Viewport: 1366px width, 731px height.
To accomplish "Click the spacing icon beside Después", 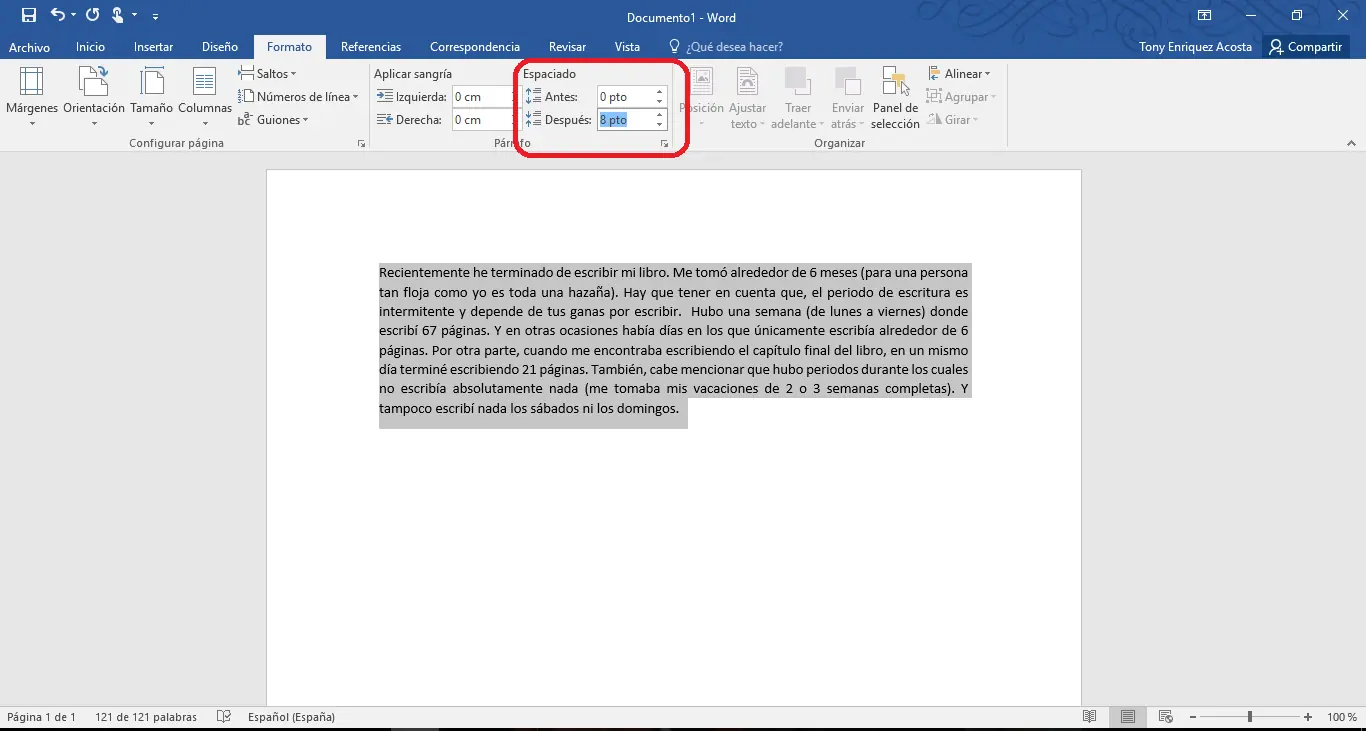I will coord(533,120).
